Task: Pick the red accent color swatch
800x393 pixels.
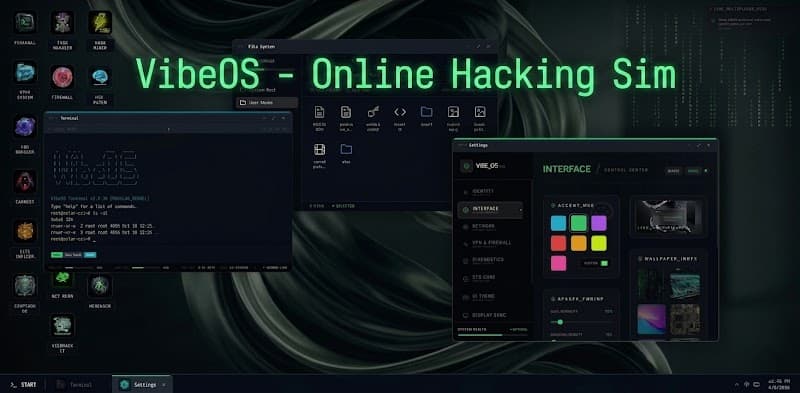Action: (x=559, y=243)
